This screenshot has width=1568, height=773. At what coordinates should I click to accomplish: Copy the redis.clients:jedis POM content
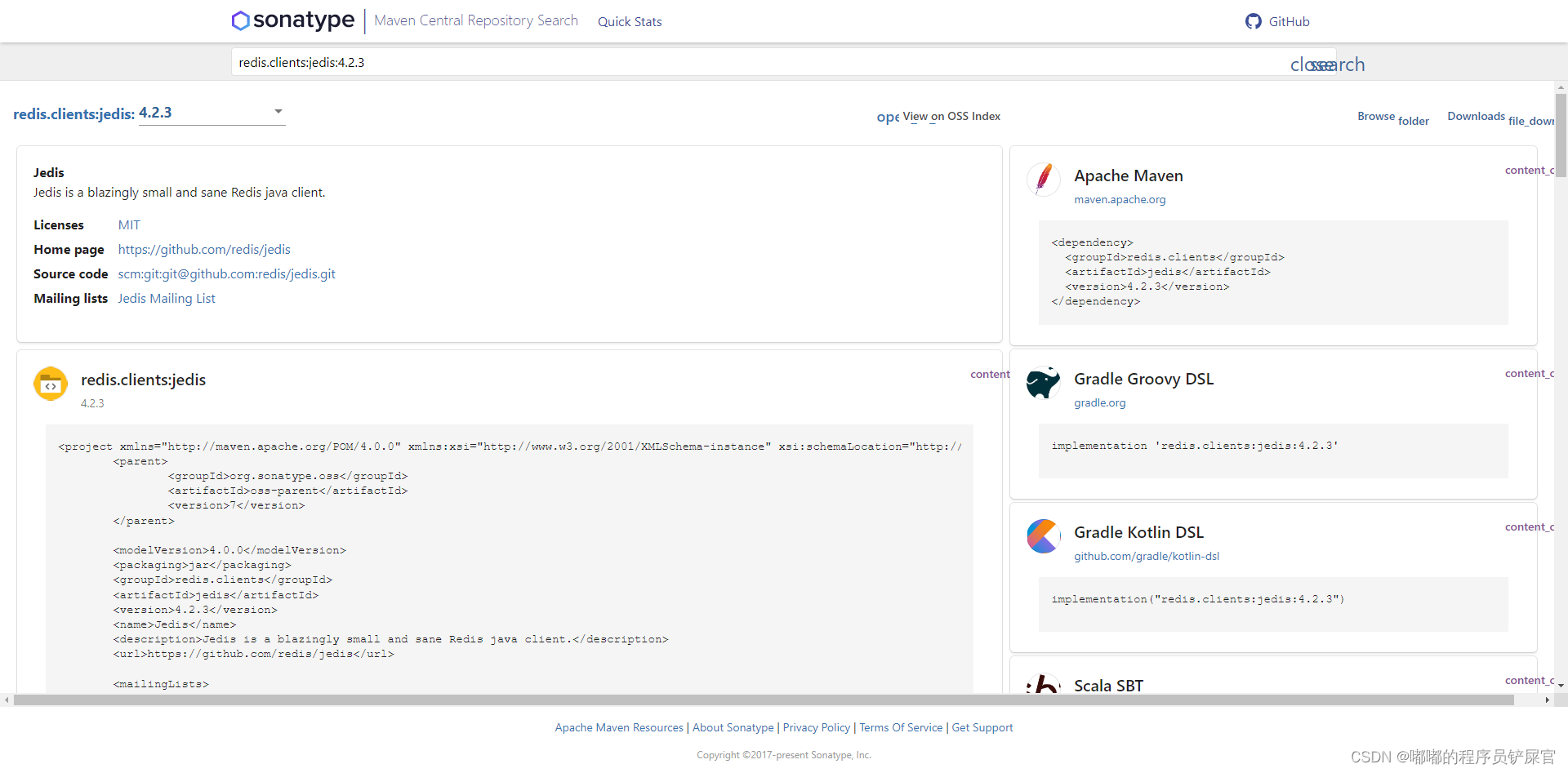(990, 374)
